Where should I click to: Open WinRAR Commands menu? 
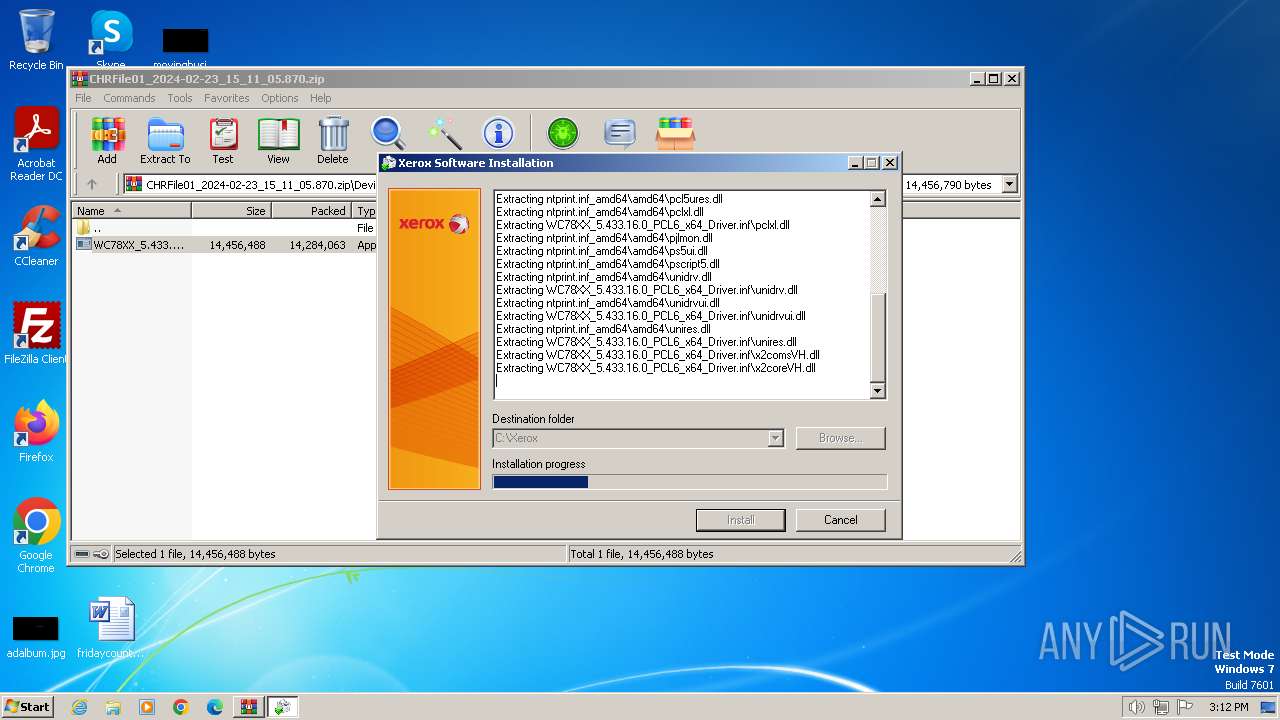[x=129, y=98]
